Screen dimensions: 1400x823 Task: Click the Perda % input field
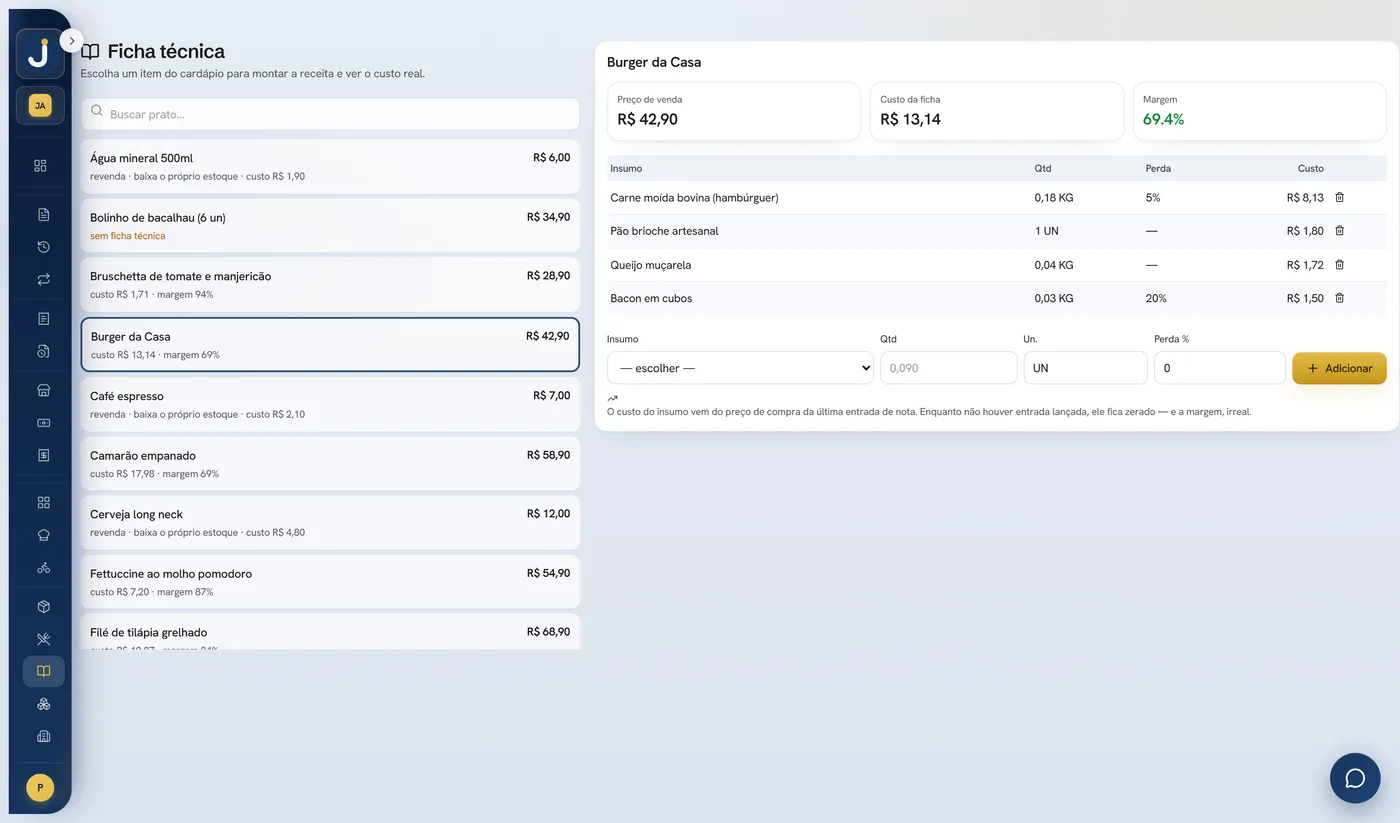(x=1220, y=368)
